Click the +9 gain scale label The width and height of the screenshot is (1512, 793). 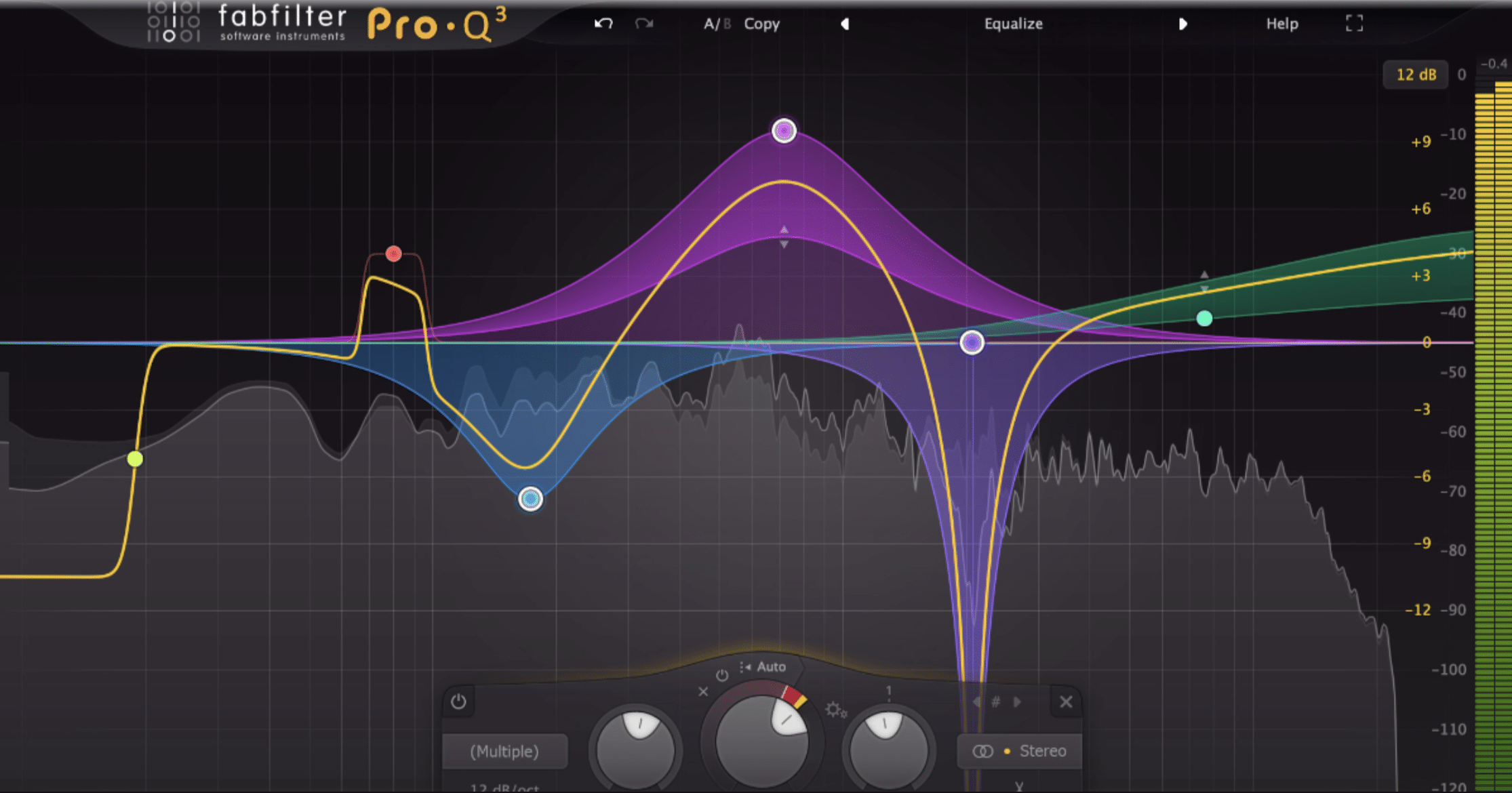(x=1421, y=142)
